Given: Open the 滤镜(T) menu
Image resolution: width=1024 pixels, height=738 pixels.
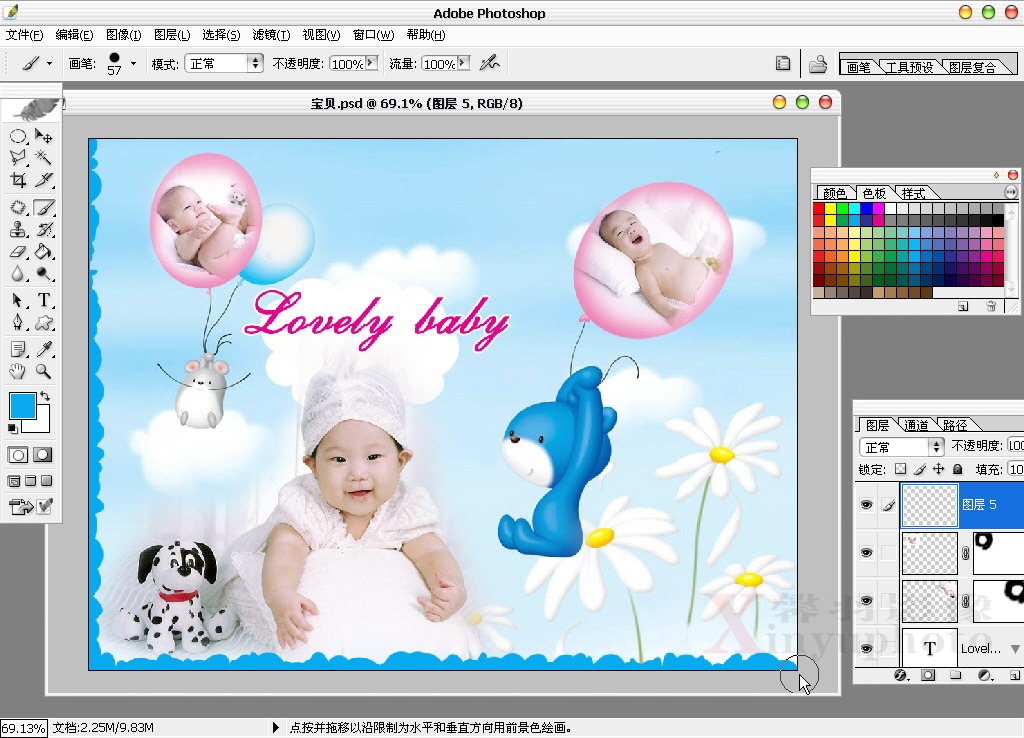Looking at the screenshot, I should coord(271,35).
